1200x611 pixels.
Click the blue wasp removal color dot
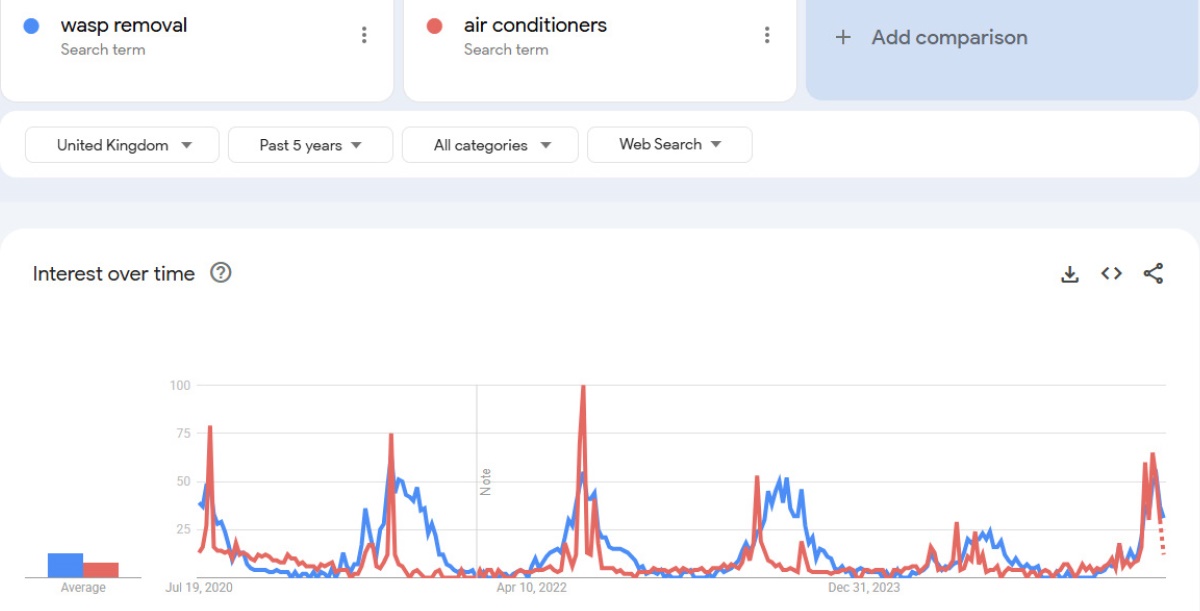pyautogui.click(x=31, y=26)
